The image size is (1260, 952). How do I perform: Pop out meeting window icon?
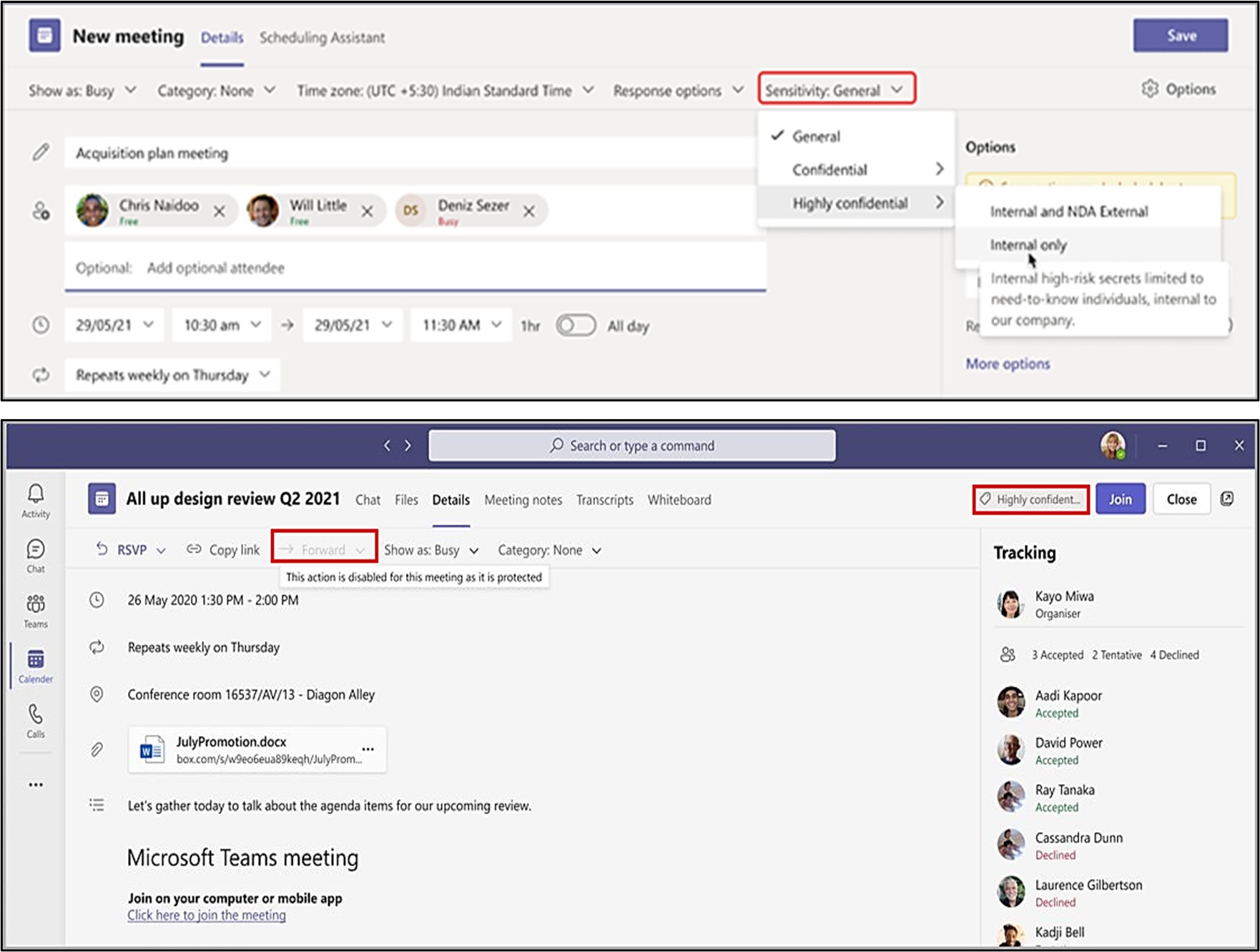tap(1227, 499)
